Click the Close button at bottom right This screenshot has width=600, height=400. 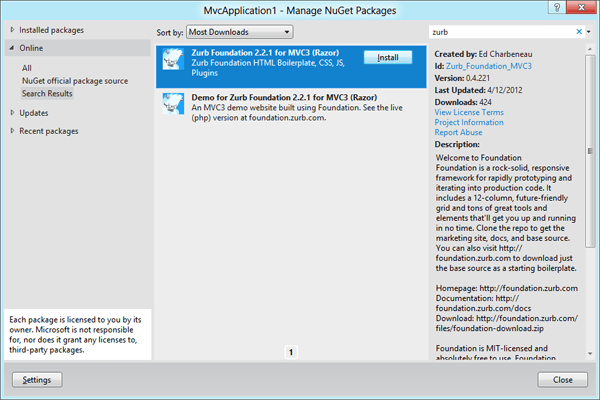562,380
